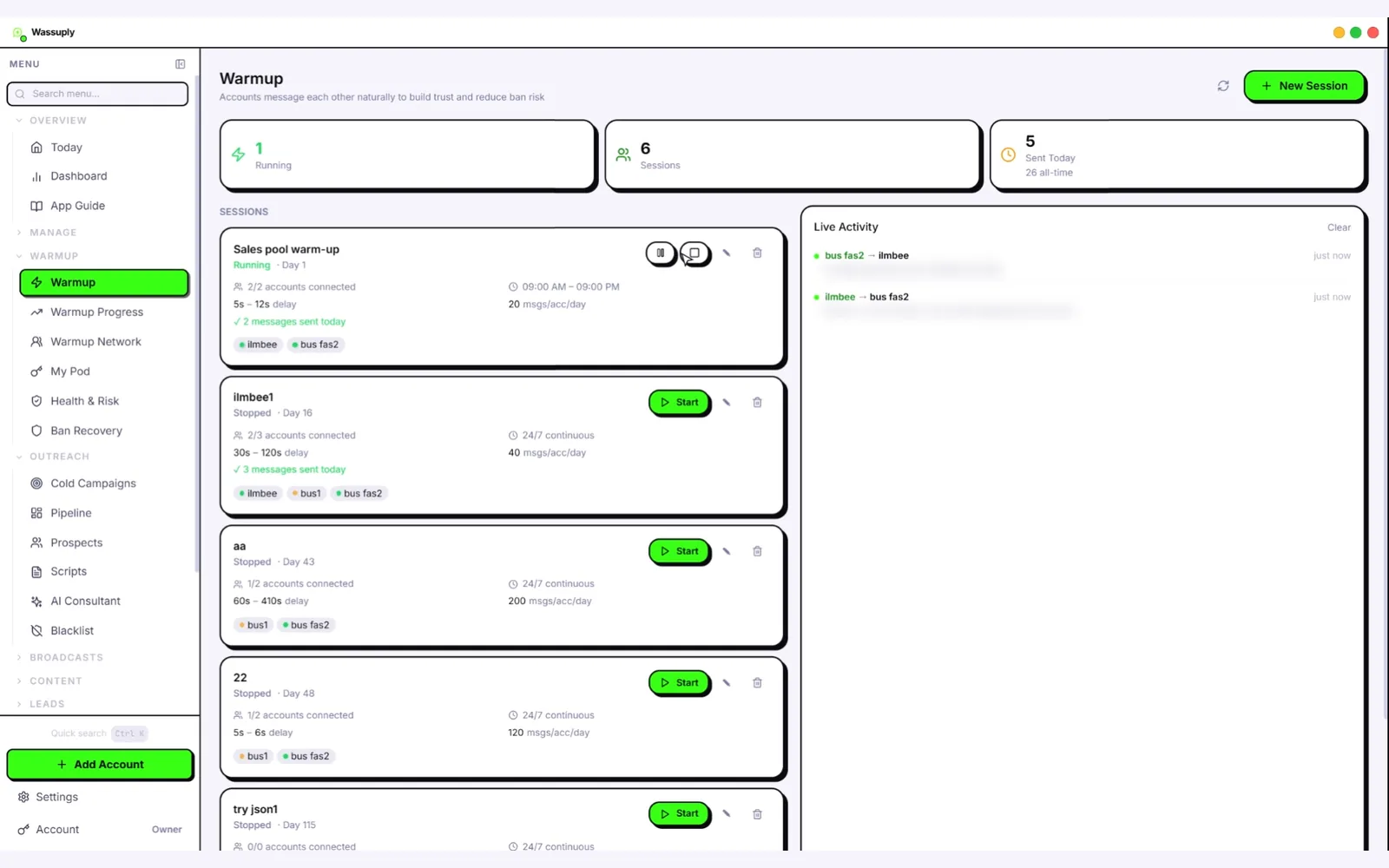Collapse the sidebar menu panel
The image size is (1389, 868).
click(x=181, y=64)
